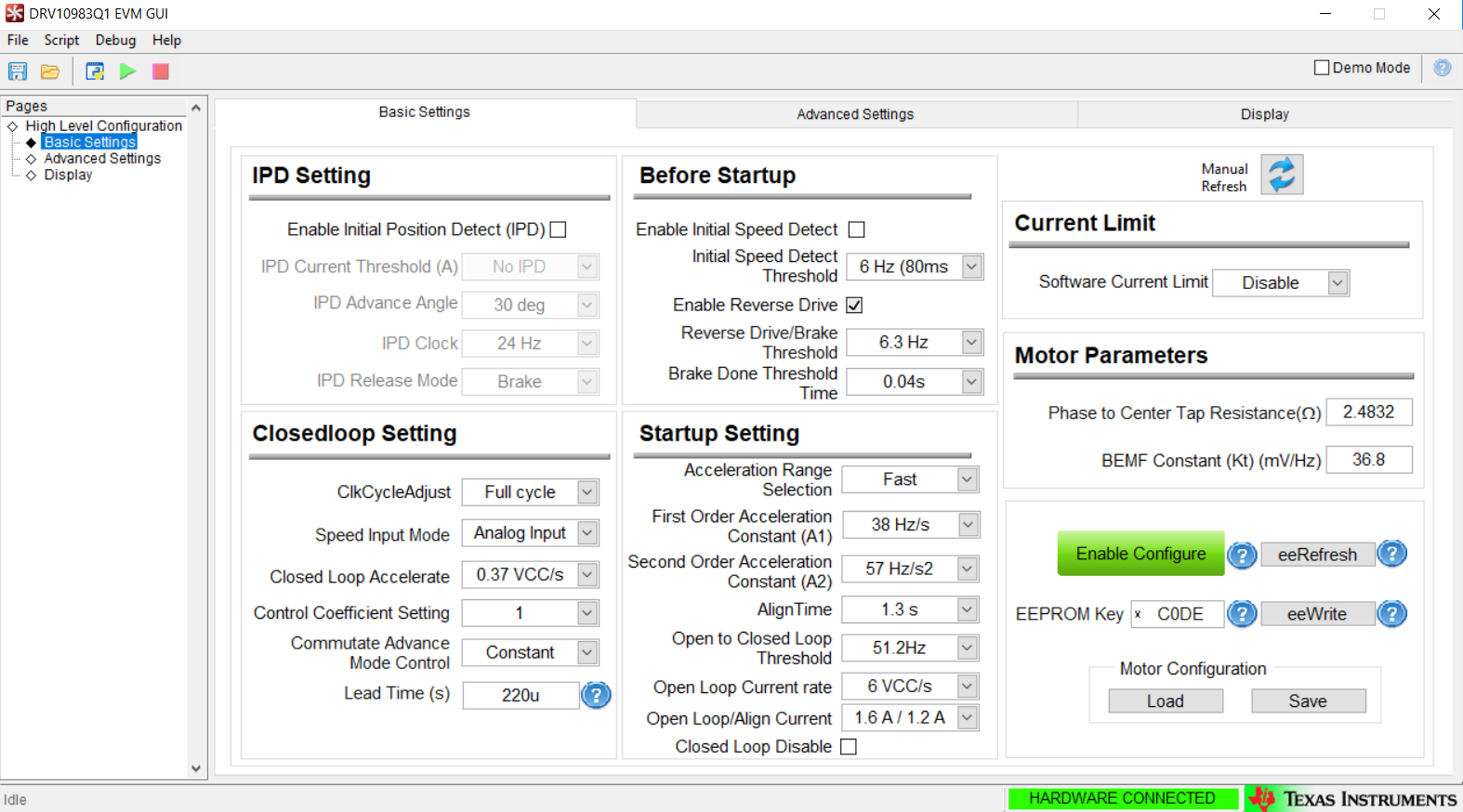Open Acceleration Range Selection dropdown
The image size is (1463, 812).
[910, 479]
